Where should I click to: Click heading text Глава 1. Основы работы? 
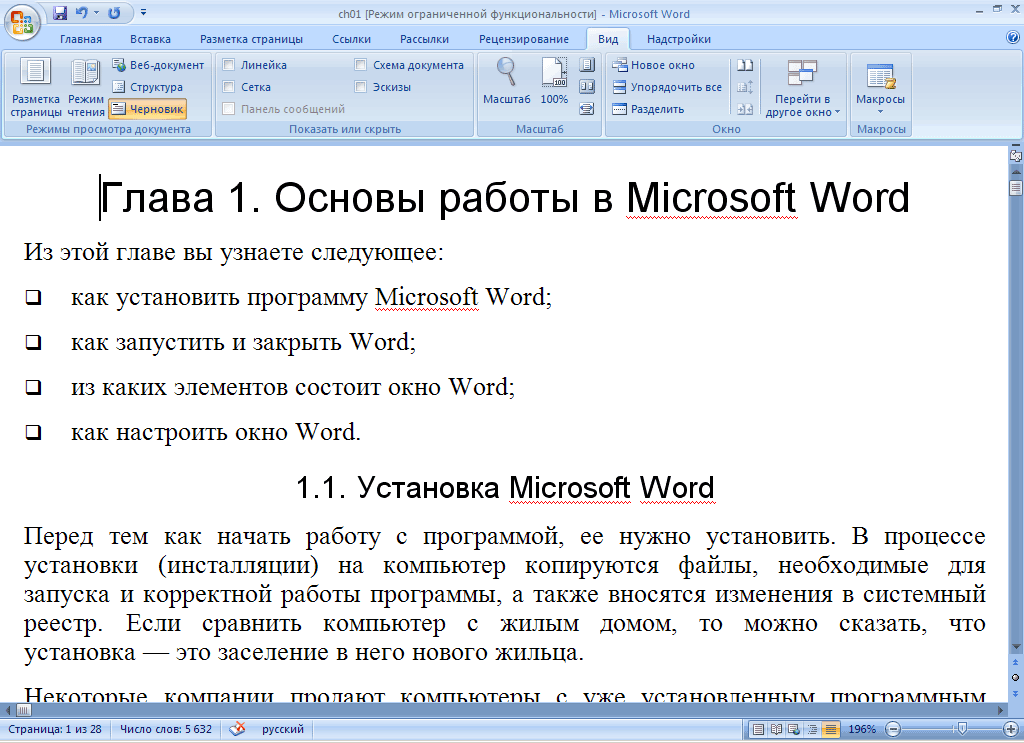tap(340, 197)
